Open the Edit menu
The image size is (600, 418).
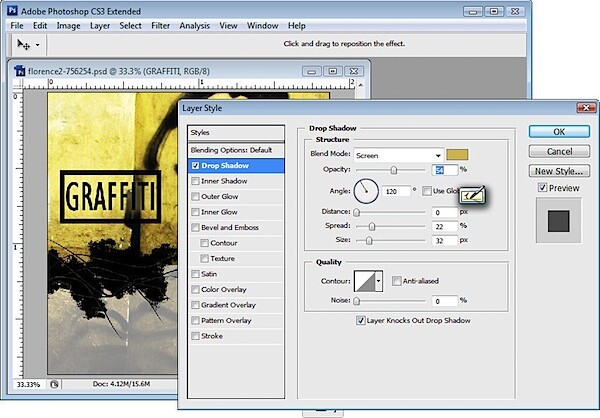coord(40,26)
